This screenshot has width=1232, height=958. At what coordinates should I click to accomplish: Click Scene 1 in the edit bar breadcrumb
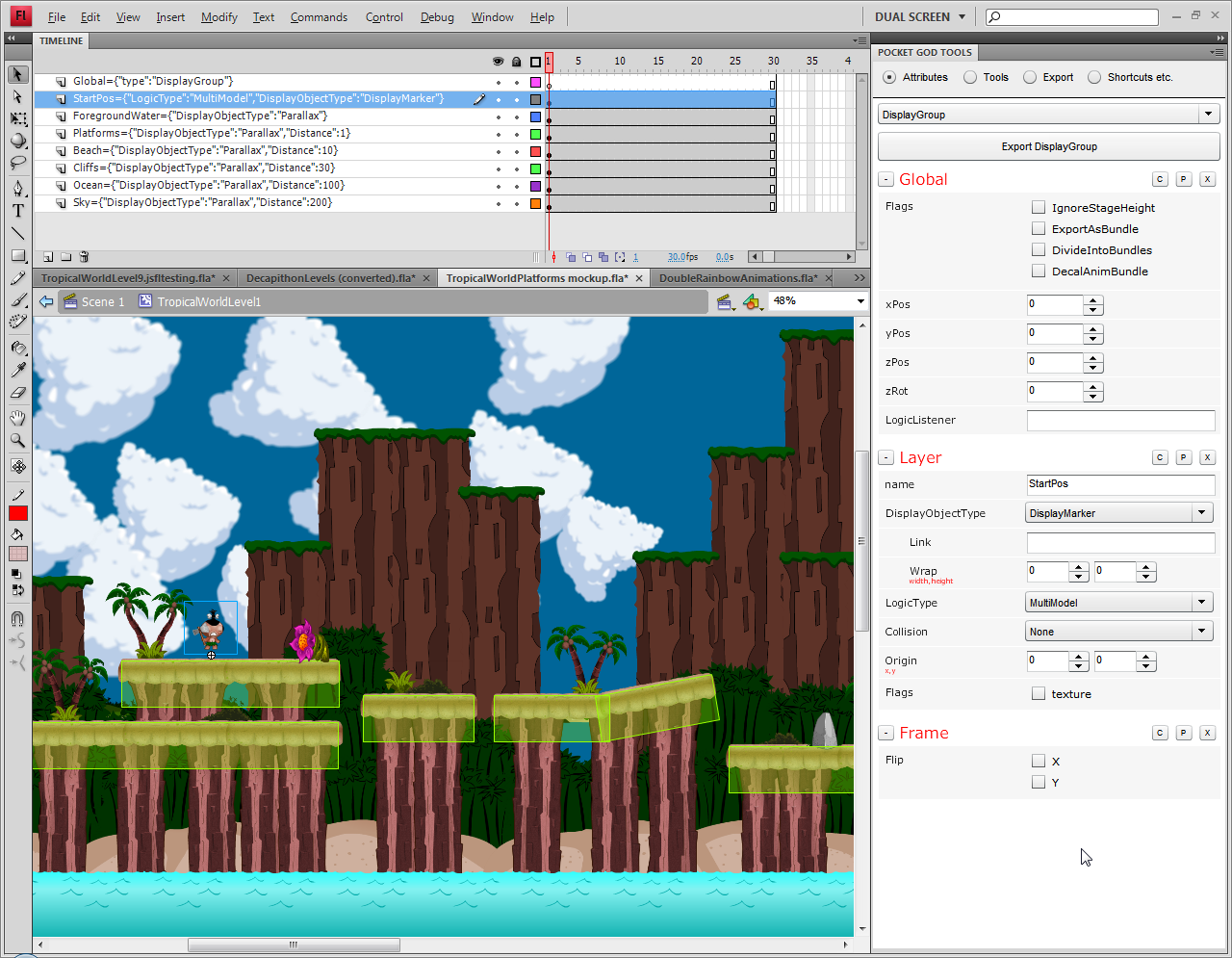[x=102, y=301]
